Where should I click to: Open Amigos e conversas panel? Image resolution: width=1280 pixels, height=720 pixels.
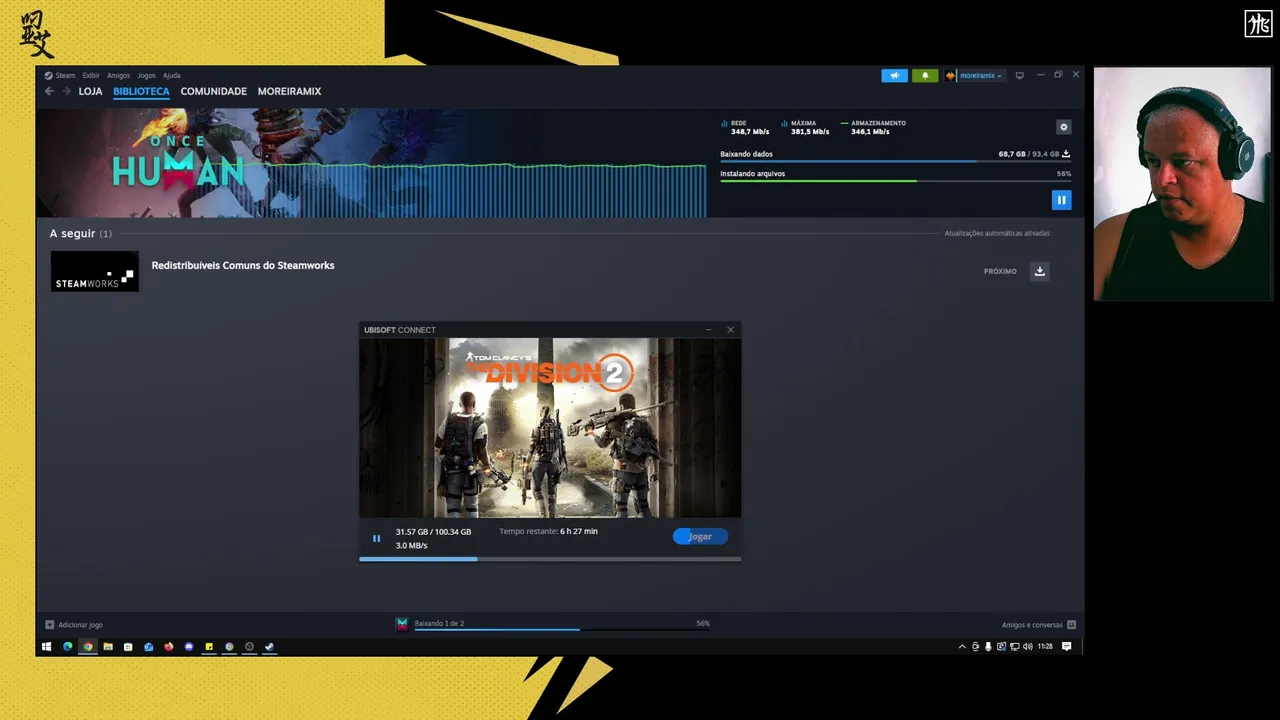tap(1038, 624)
